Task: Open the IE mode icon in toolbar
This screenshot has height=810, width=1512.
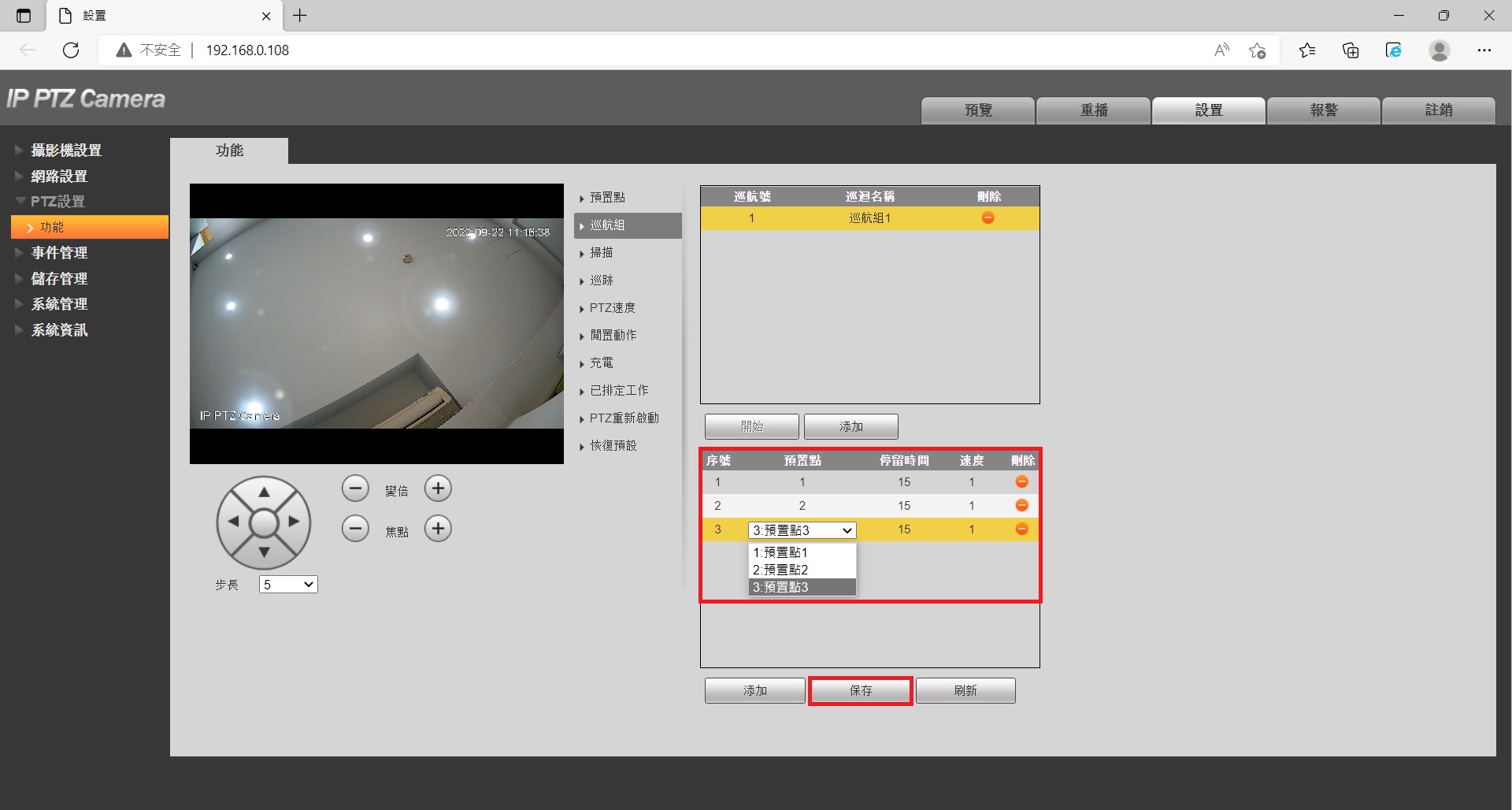Action: [1394, 50]
